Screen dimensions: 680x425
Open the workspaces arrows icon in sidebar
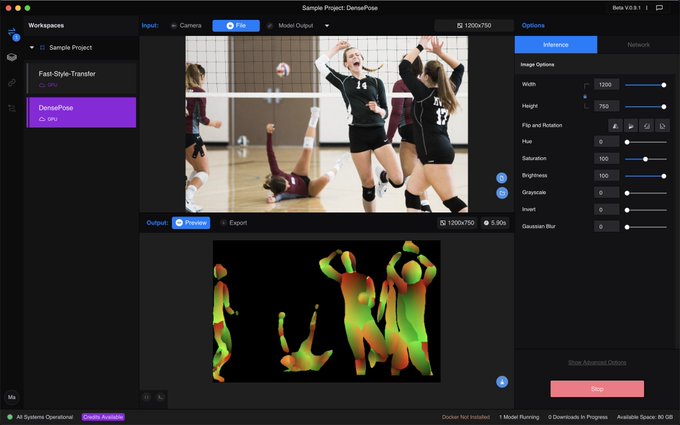pos(12,33)
